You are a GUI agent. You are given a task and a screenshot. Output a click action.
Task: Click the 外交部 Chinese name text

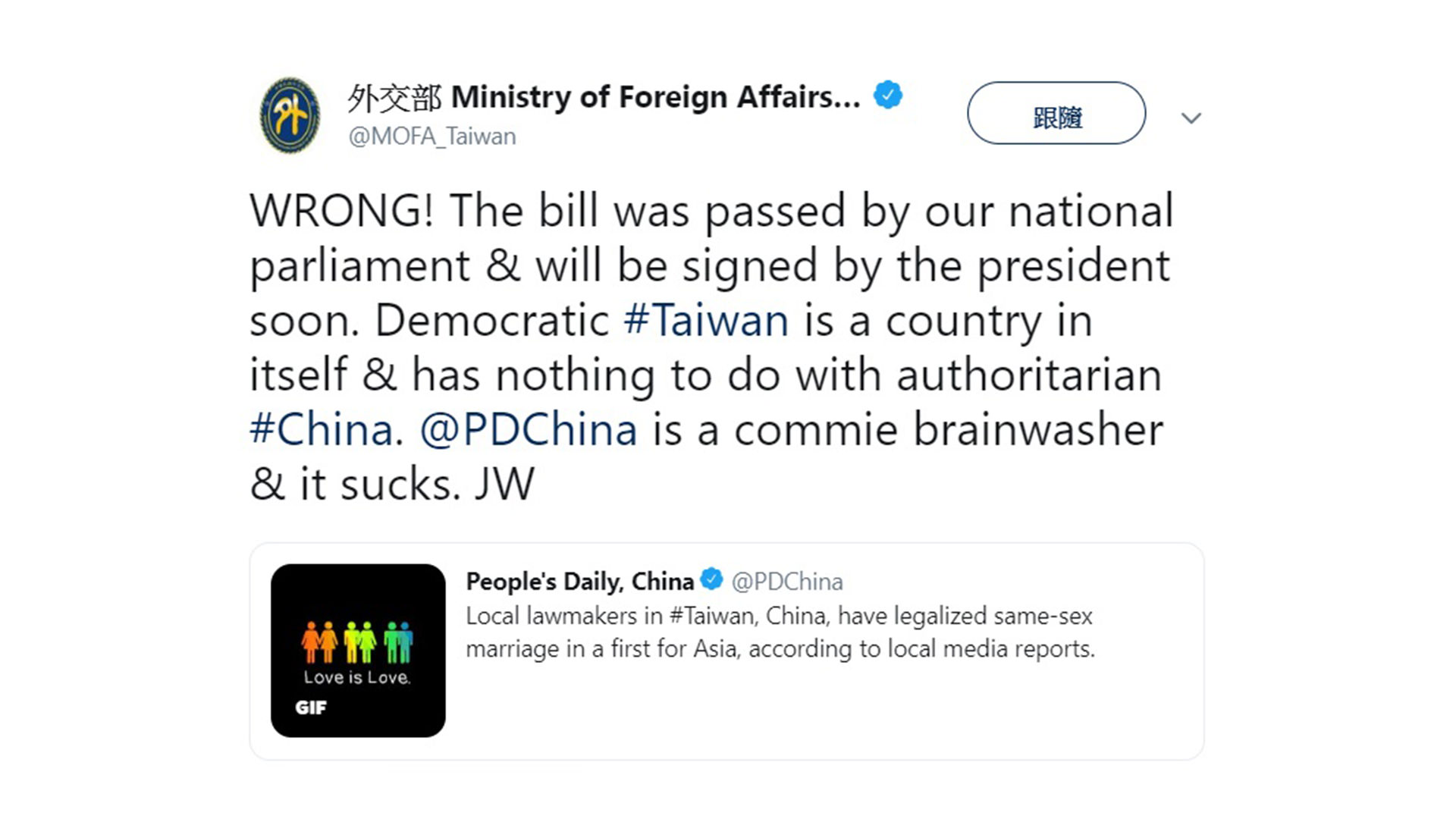394,98
